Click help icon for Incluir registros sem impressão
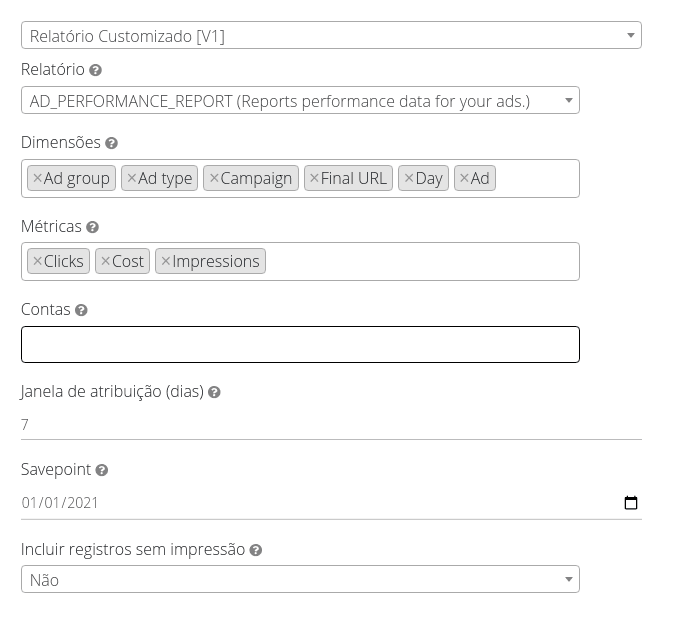Viewport: 685px width, 620px height. 255,550
